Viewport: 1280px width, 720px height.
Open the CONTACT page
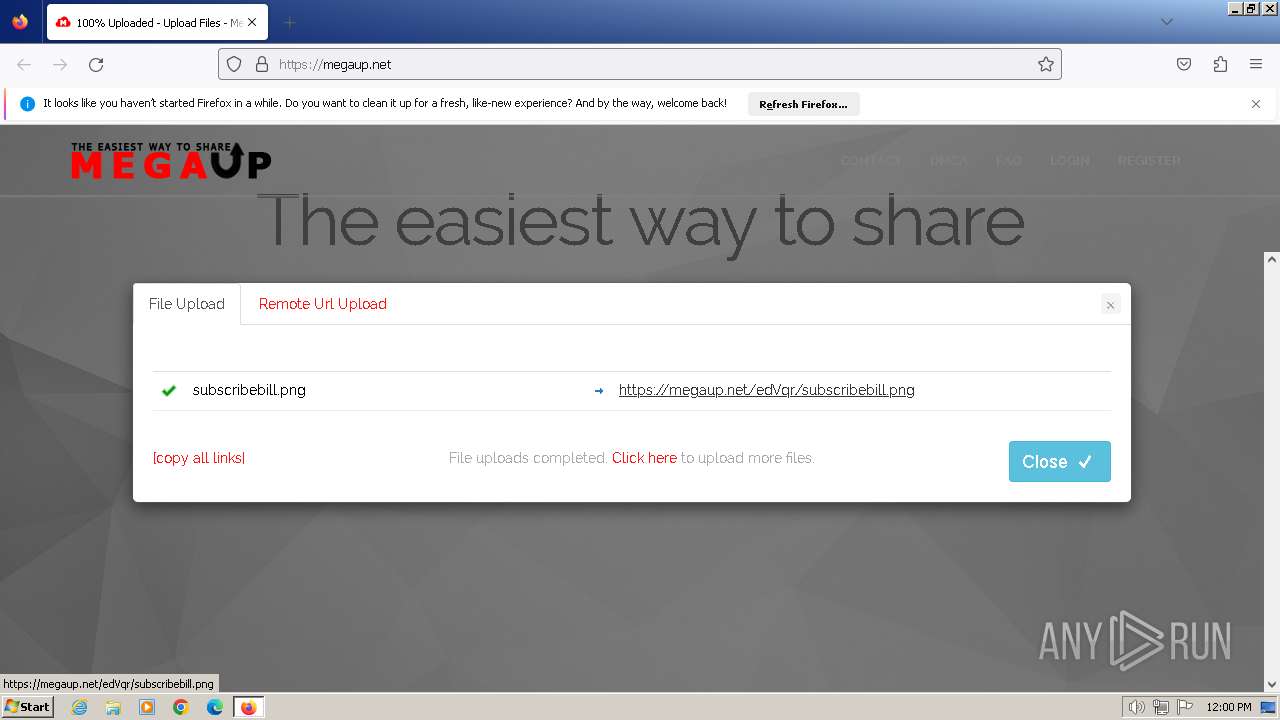point(870,160)
